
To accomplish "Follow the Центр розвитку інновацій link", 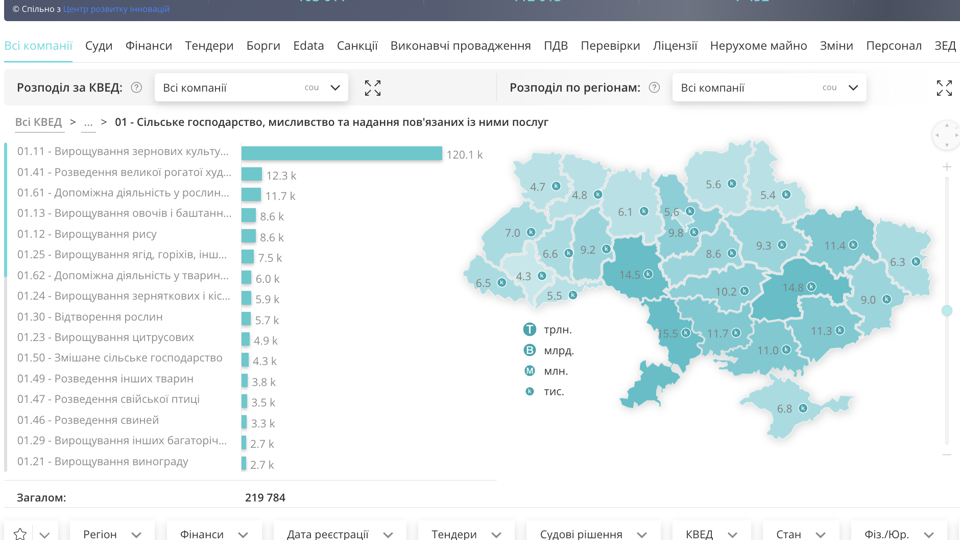I will tap(116, 9).
